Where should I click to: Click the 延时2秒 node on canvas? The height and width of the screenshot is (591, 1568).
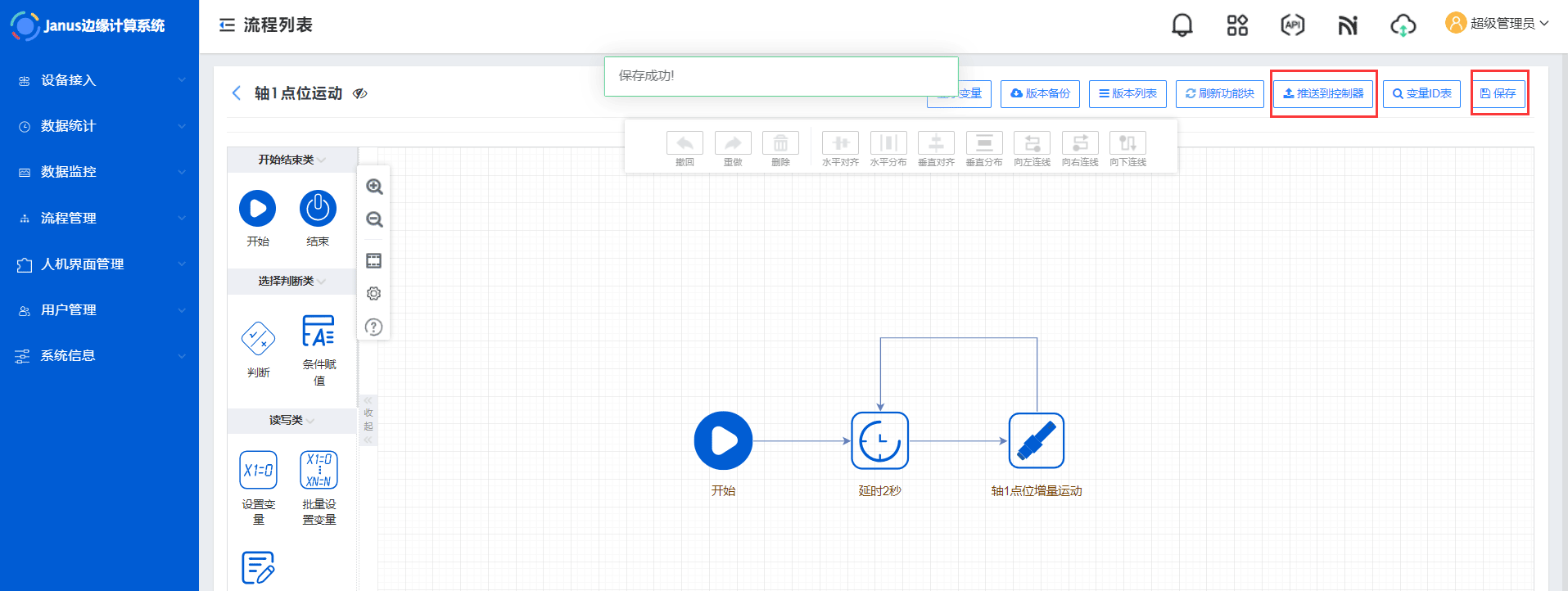click(x=879, y=441)
